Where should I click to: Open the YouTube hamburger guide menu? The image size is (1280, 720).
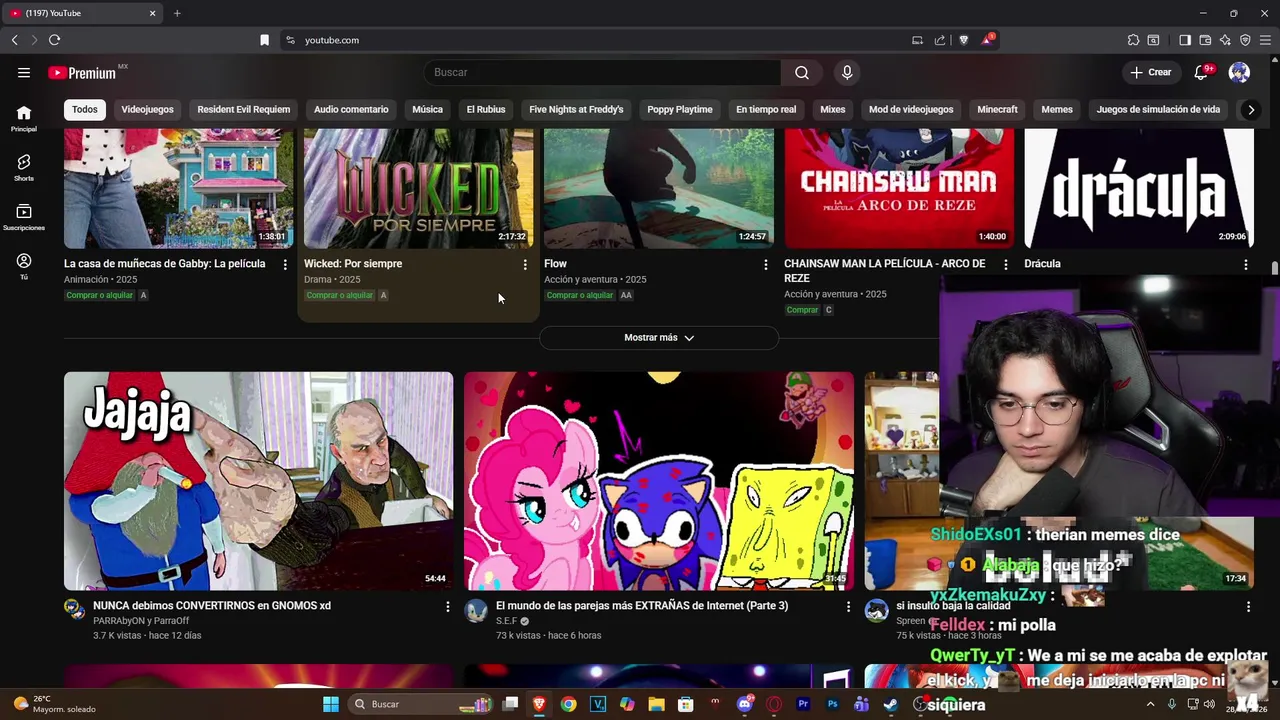pyautogui.click(x=24, y=72)
